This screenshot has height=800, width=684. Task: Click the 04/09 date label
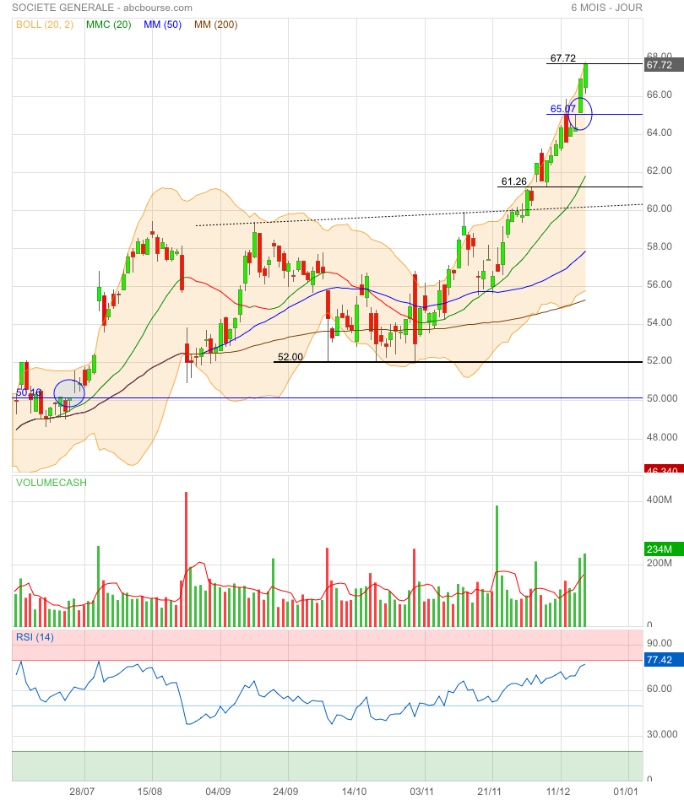pos(218,791)
